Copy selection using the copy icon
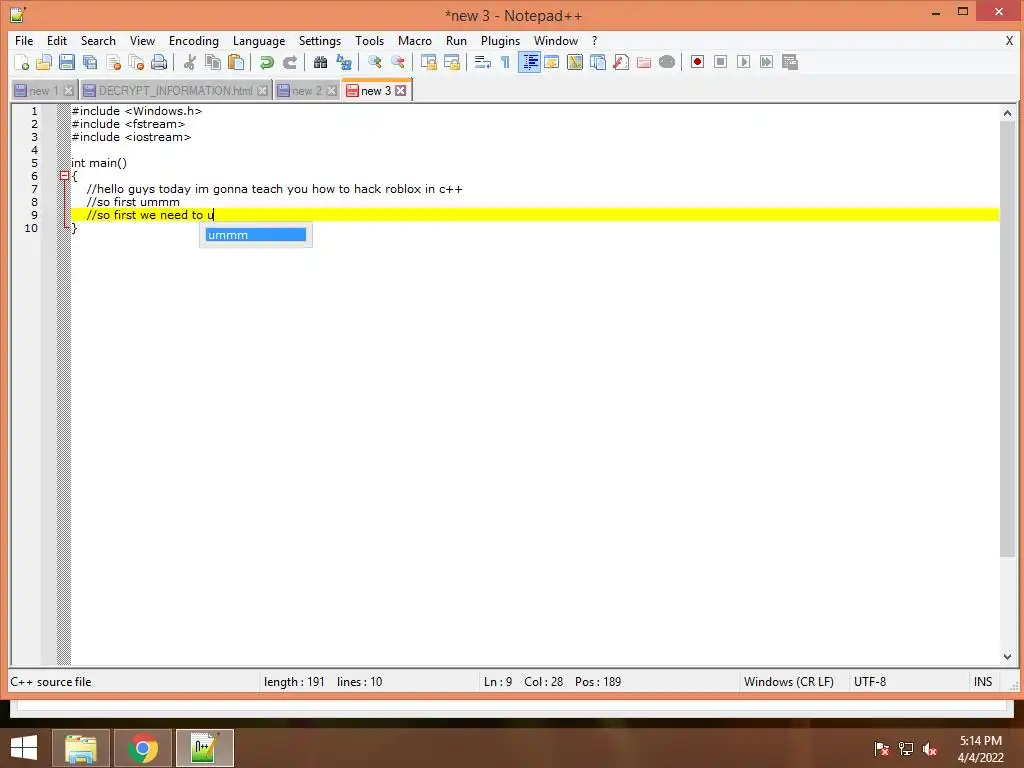This screenshot has width=1024, height=768. click(x=213, y=63)
